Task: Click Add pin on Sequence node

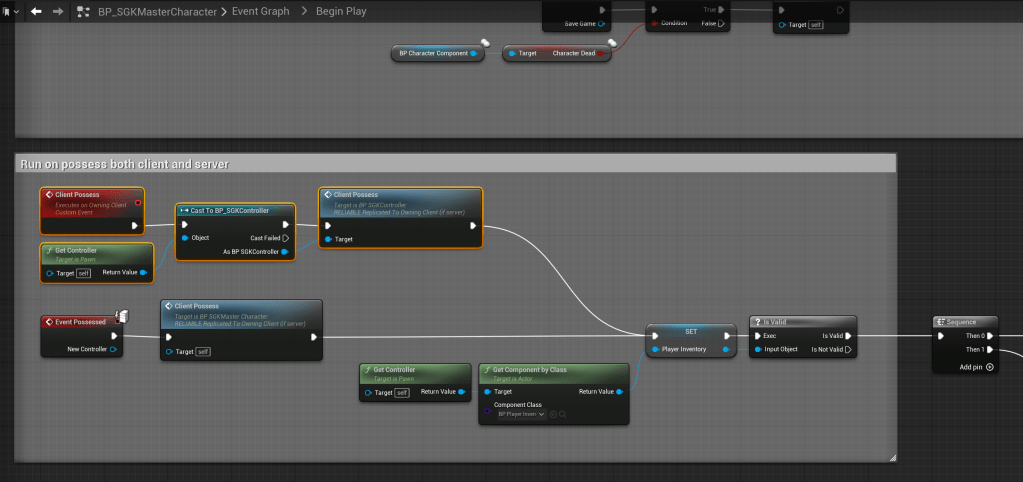Action: coord(976,367)
